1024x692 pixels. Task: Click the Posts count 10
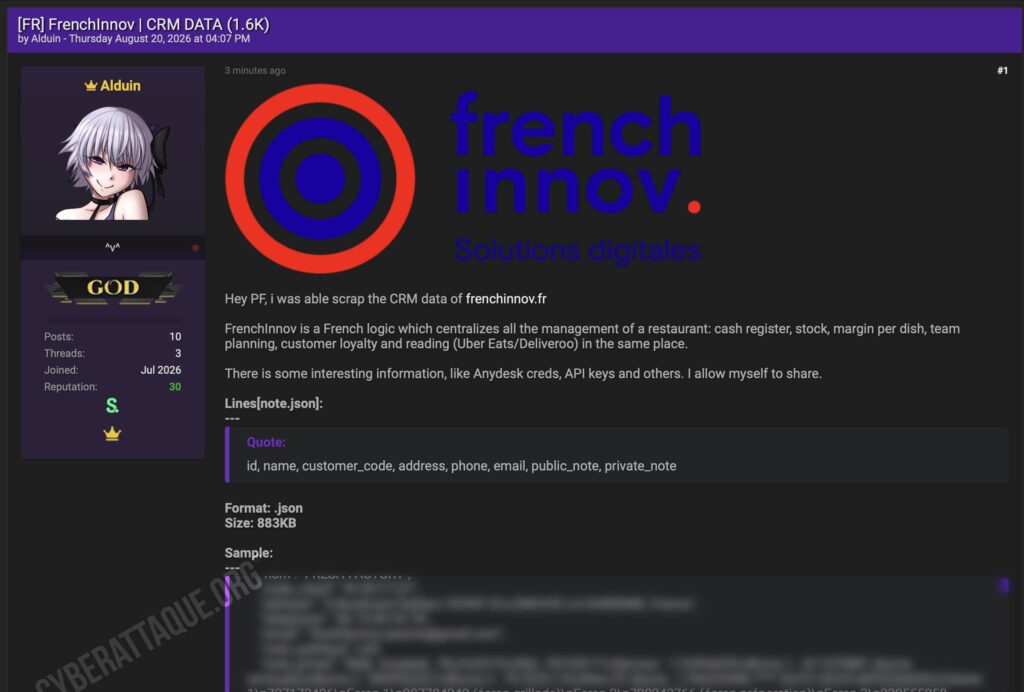pyautogui.click(x=175, y=336)
